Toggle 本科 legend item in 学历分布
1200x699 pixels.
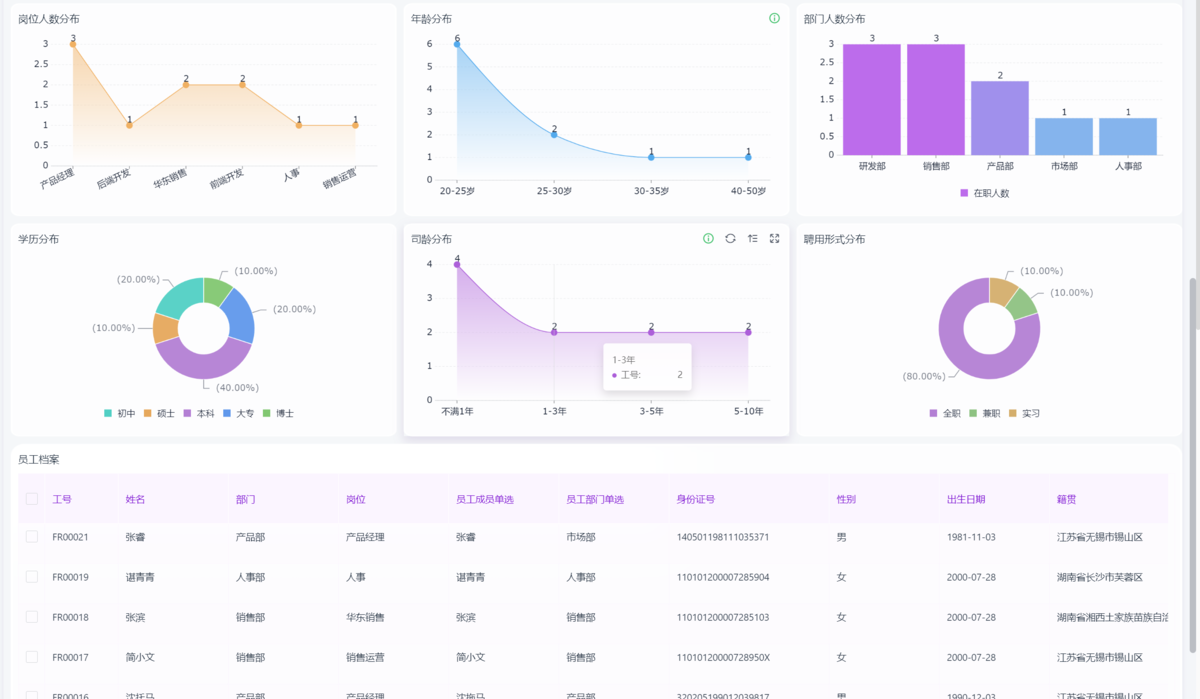point(199,413)
